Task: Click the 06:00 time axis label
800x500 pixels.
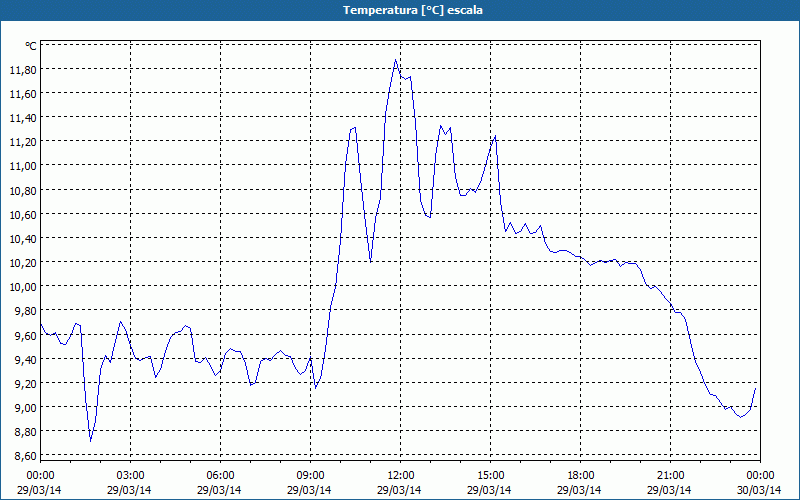Action: point(220,476)
